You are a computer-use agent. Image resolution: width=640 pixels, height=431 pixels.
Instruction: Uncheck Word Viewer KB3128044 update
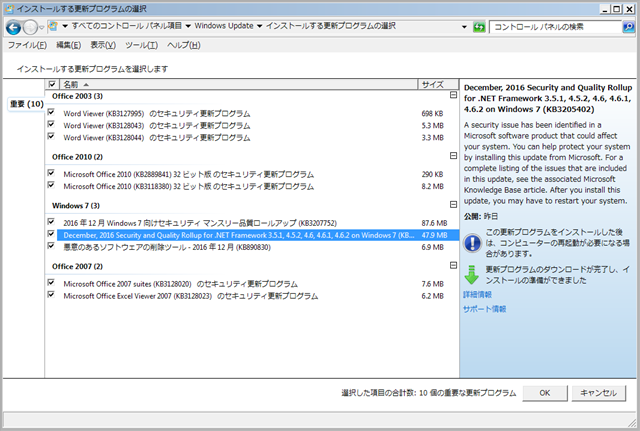click(51, 136)
